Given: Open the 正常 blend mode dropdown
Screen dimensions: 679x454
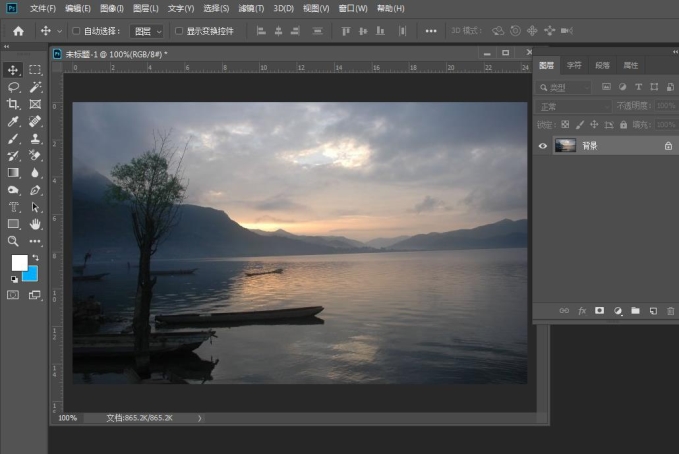Looking at the screenshot, I should (x=572, y=106).
